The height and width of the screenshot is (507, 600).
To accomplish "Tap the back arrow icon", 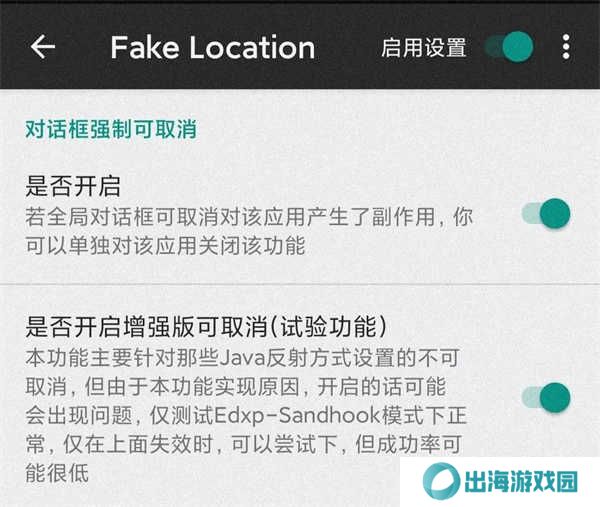I will (x=42, y=47).
